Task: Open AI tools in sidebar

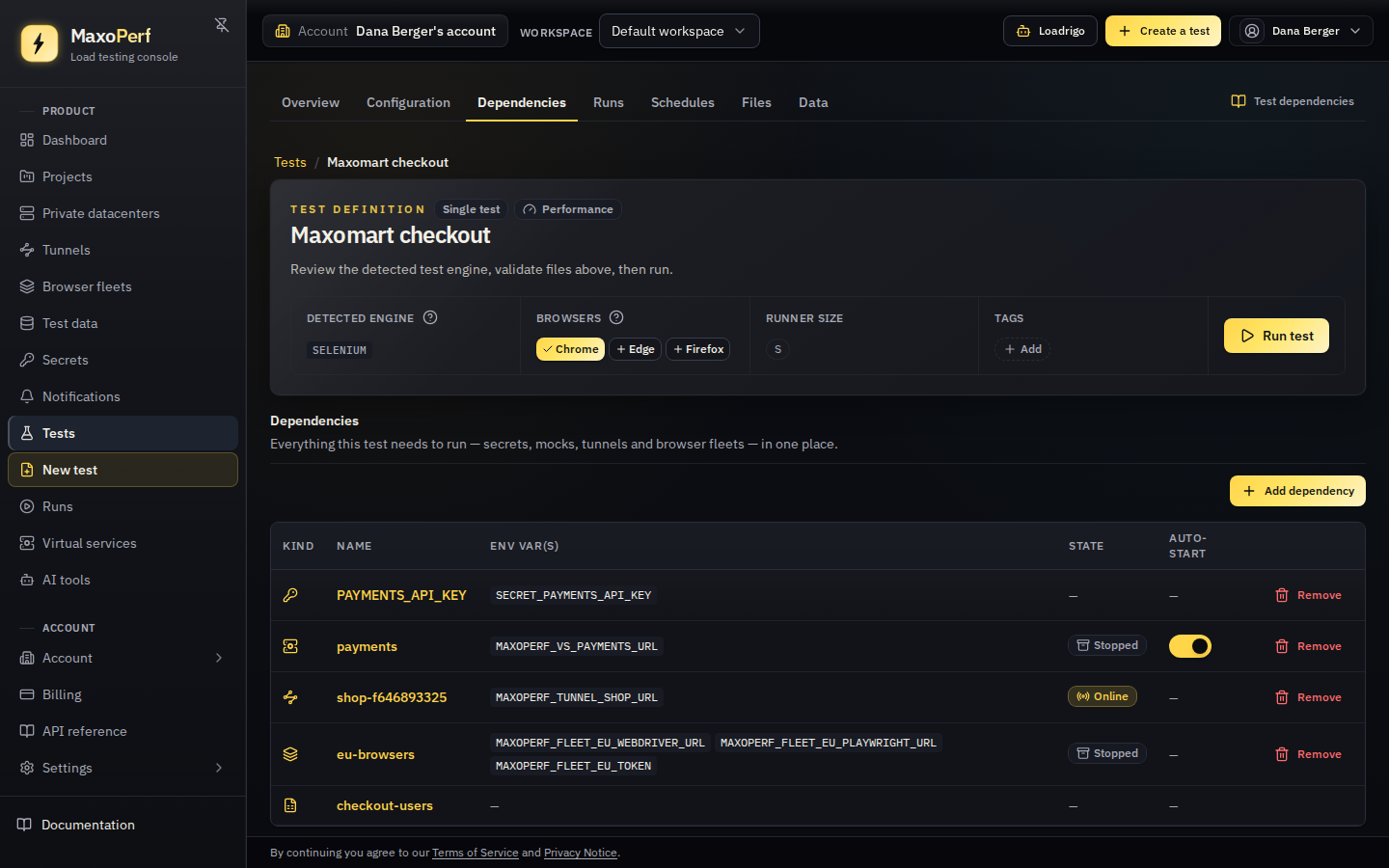Action: coord(123,580)
